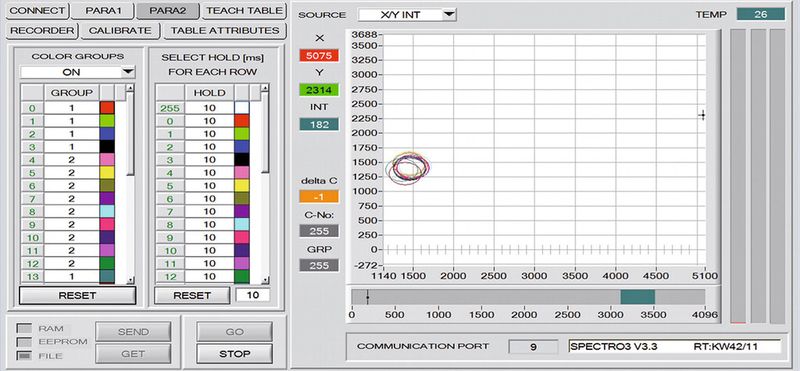Image resolution: width=800 pixels, height=371 pixels.
Task: Click the pink swatch in group row 4
Action: [x=107, y=160]
